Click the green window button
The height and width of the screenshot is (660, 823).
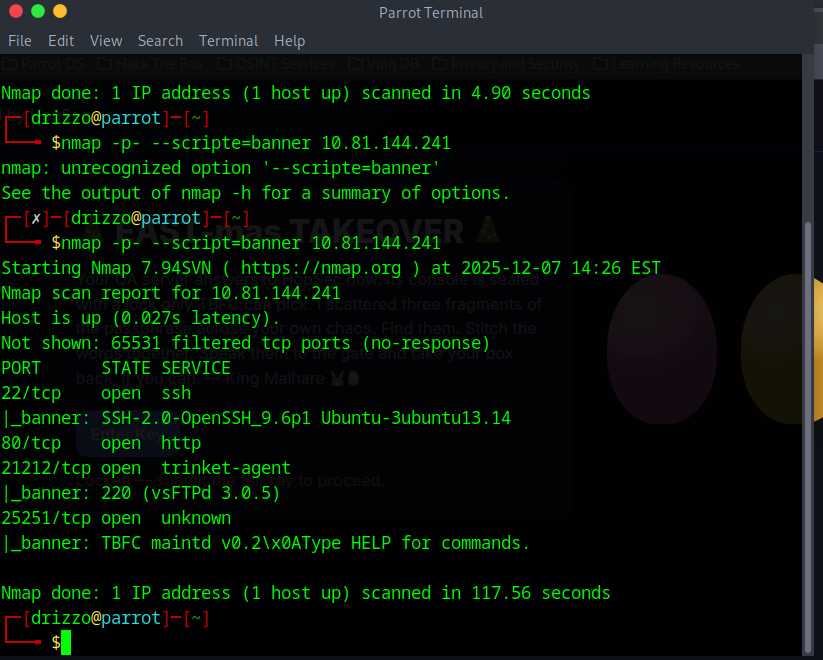(x=38, y=11)
